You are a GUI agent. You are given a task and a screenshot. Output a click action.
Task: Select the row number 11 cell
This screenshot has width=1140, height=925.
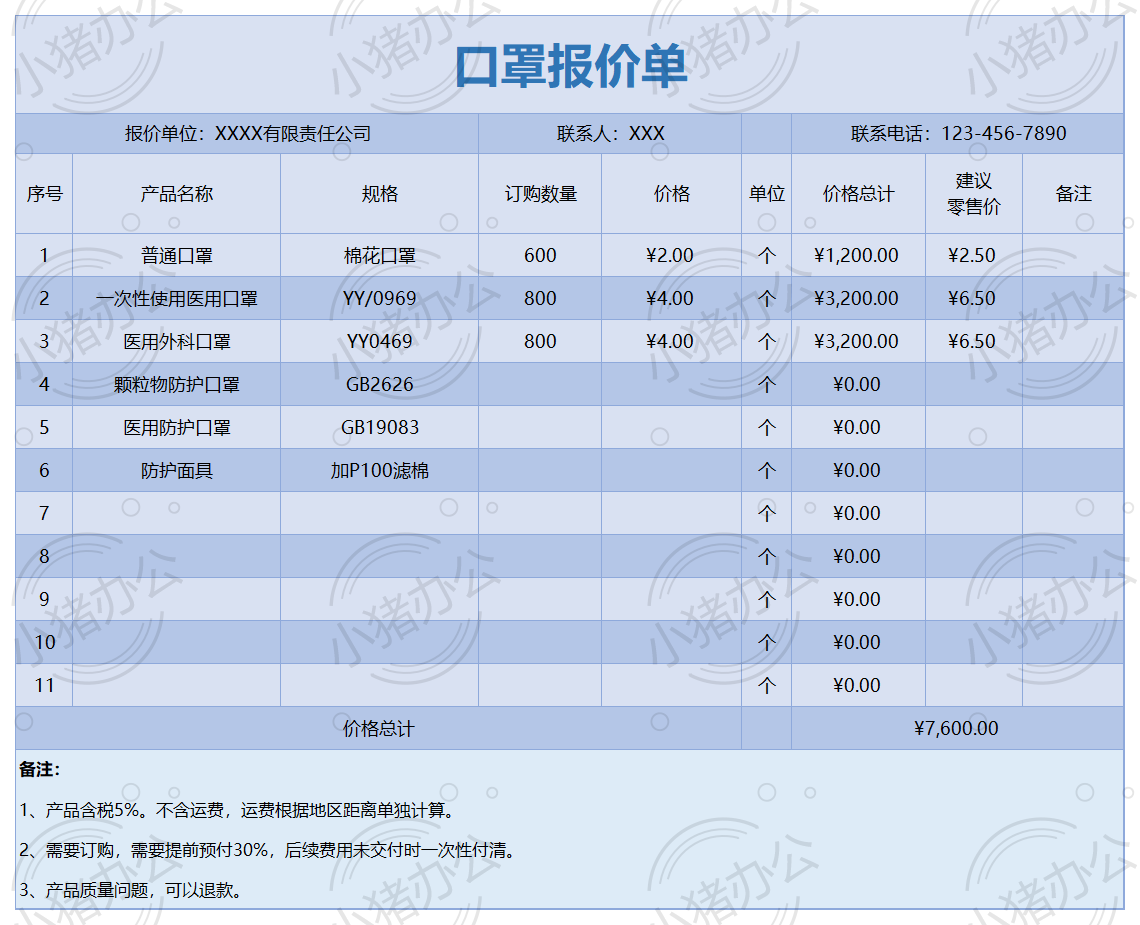pyautogui.click(x=44, y=685)
